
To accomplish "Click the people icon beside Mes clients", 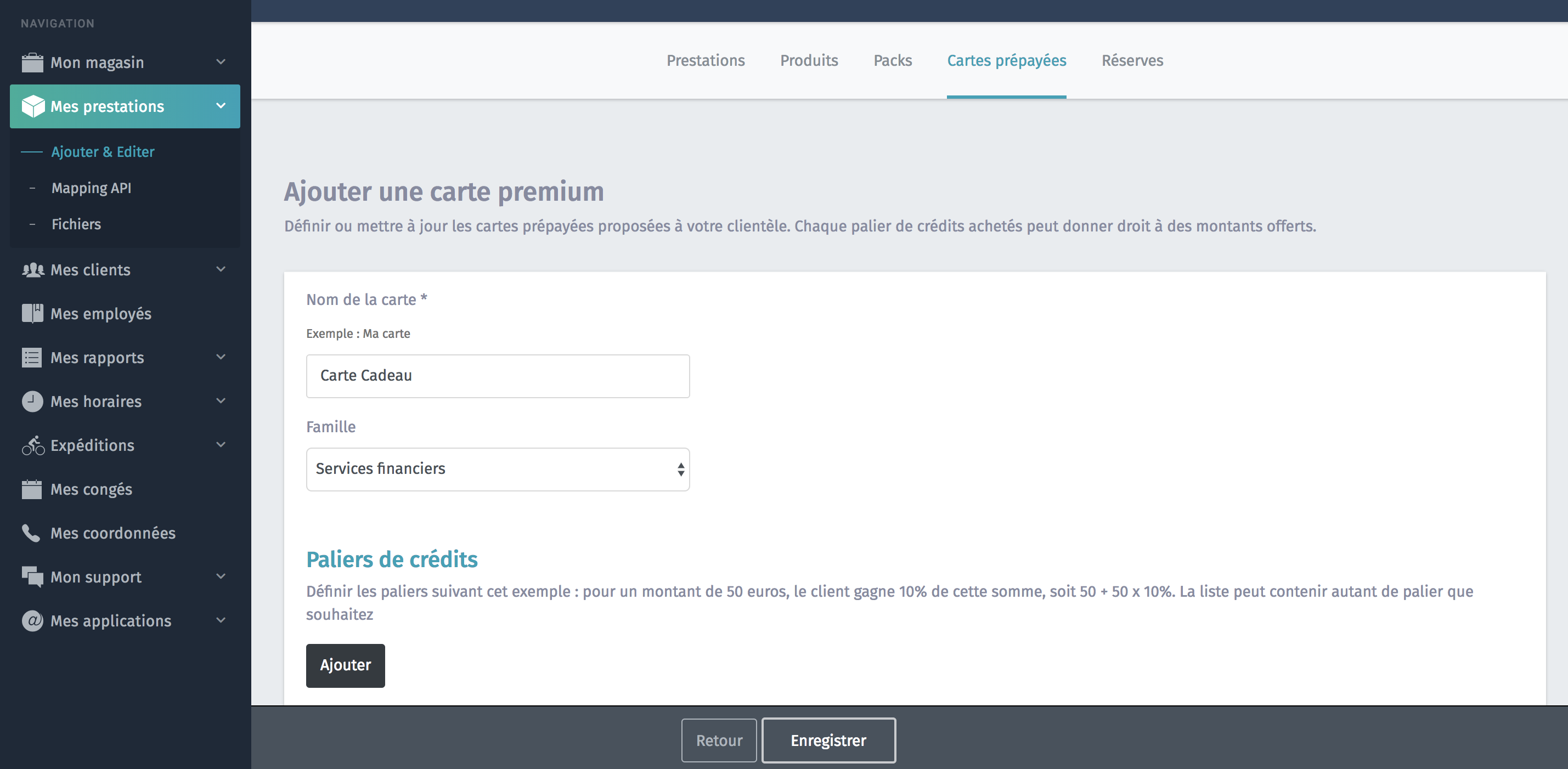I will click(33, 270).
